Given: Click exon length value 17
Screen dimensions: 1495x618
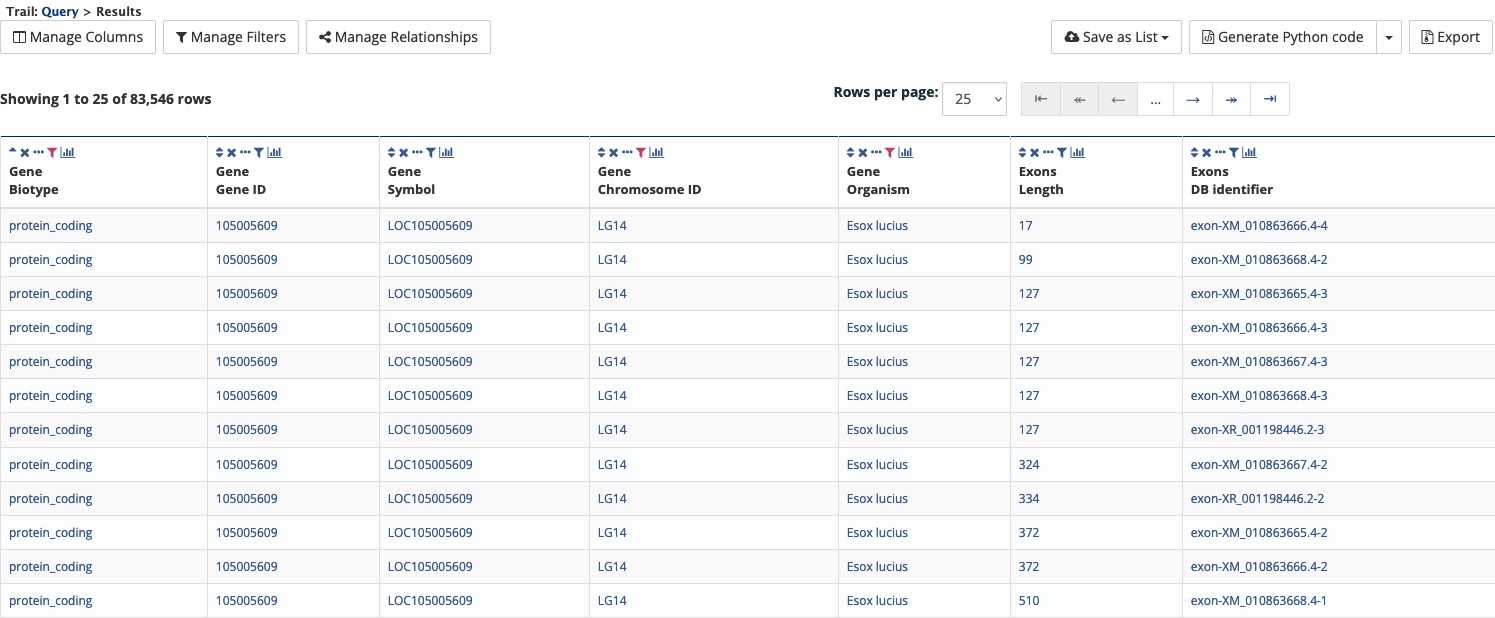Looking at the screenshot, I should 1026,225.
